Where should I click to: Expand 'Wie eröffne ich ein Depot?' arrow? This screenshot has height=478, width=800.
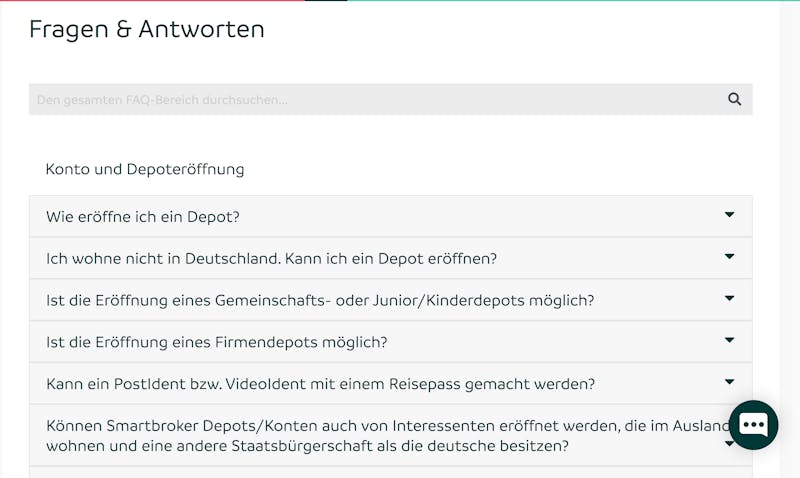click(730, 215)
